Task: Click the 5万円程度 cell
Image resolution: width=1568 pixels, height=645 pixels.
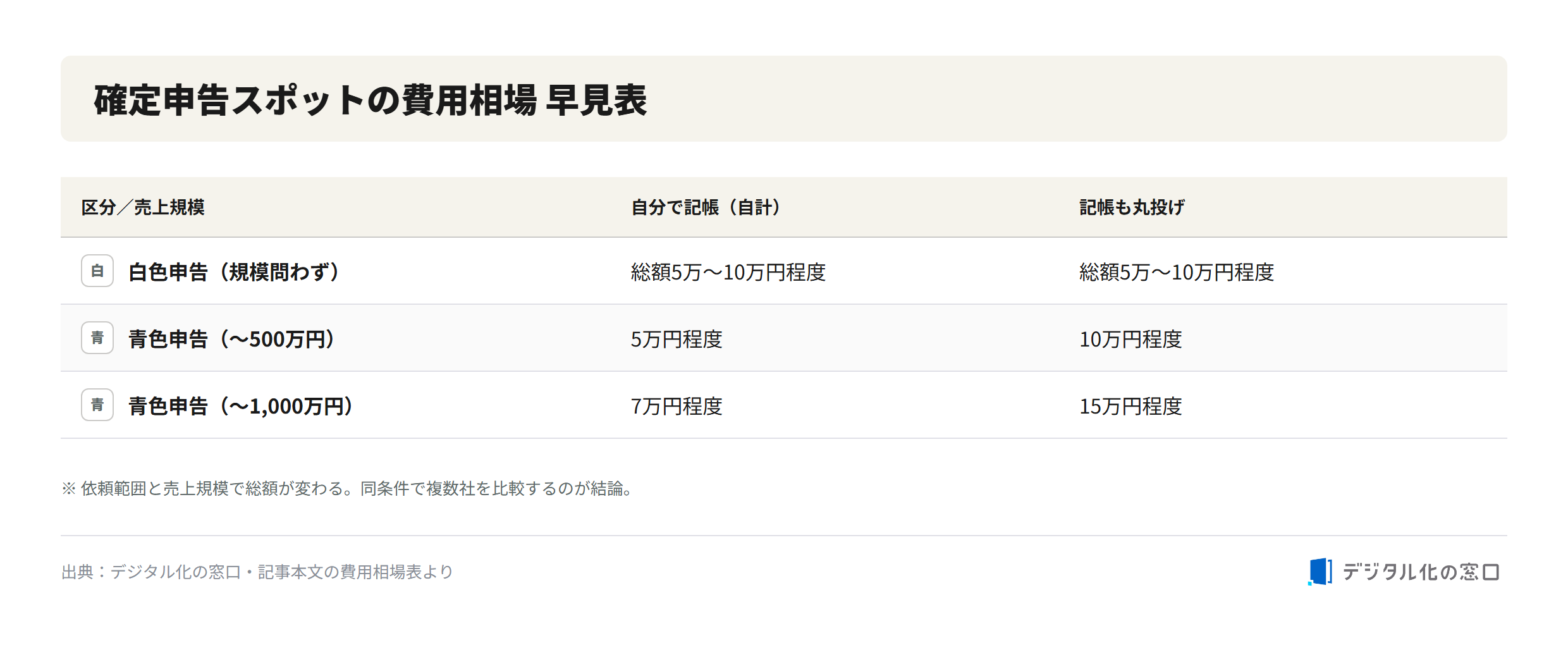Action: click(677, 340)
